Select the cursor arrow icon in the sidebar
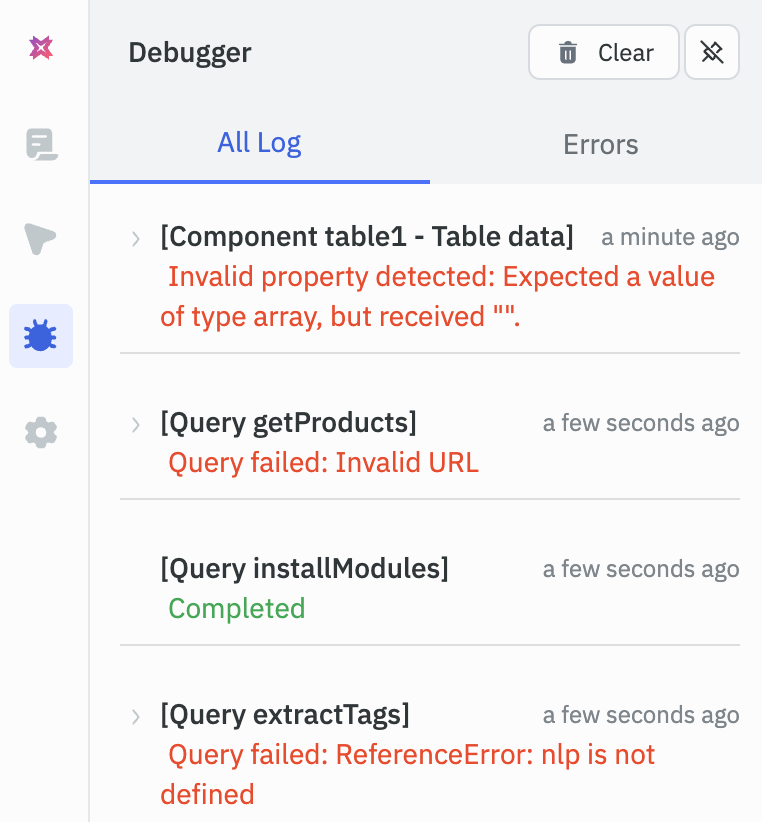Image resolution: width=762 pixels, height=822 pixels. coord(41,239)
